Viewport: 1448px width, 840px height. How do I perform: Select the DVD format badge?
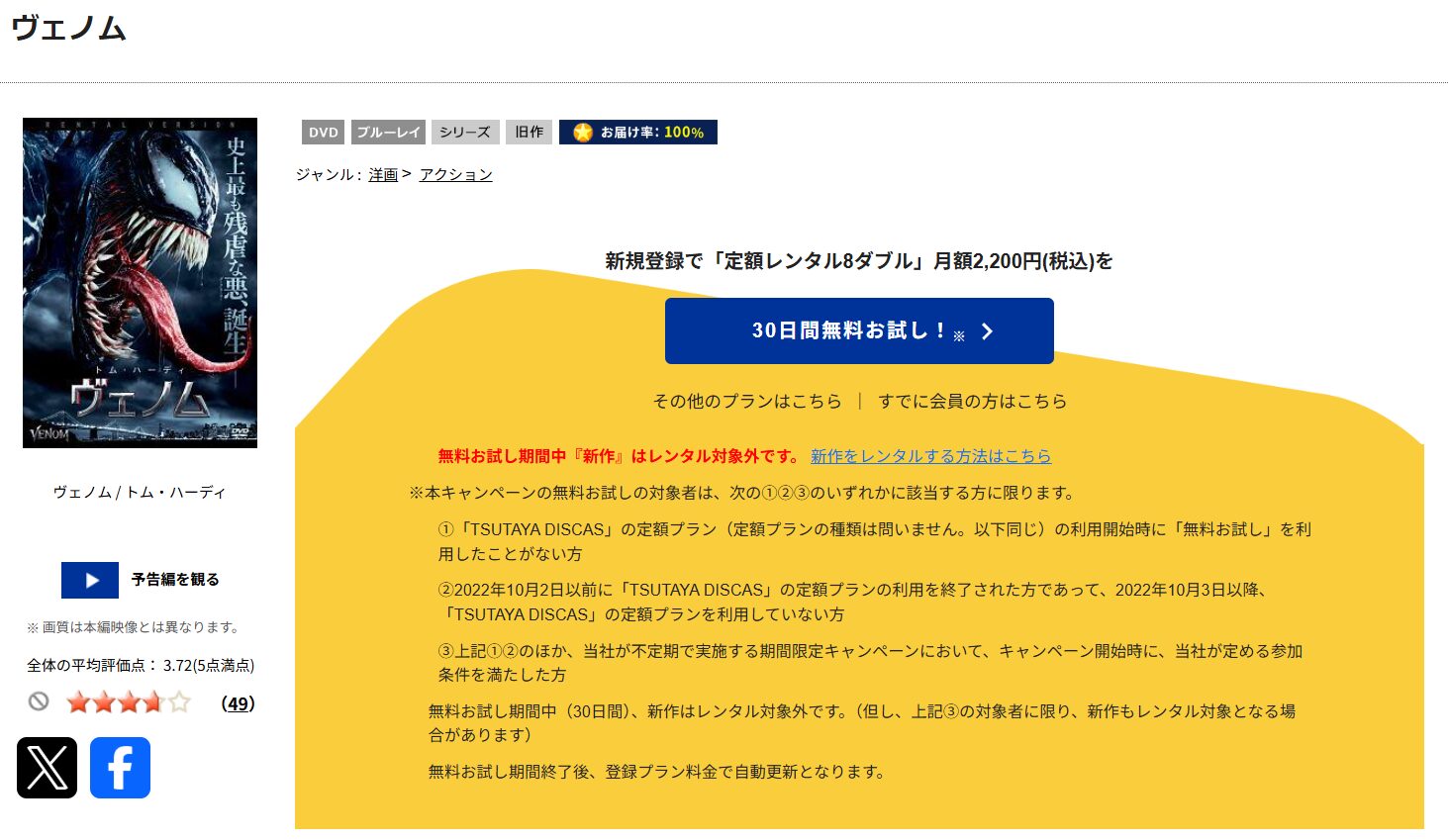[322, 132]
